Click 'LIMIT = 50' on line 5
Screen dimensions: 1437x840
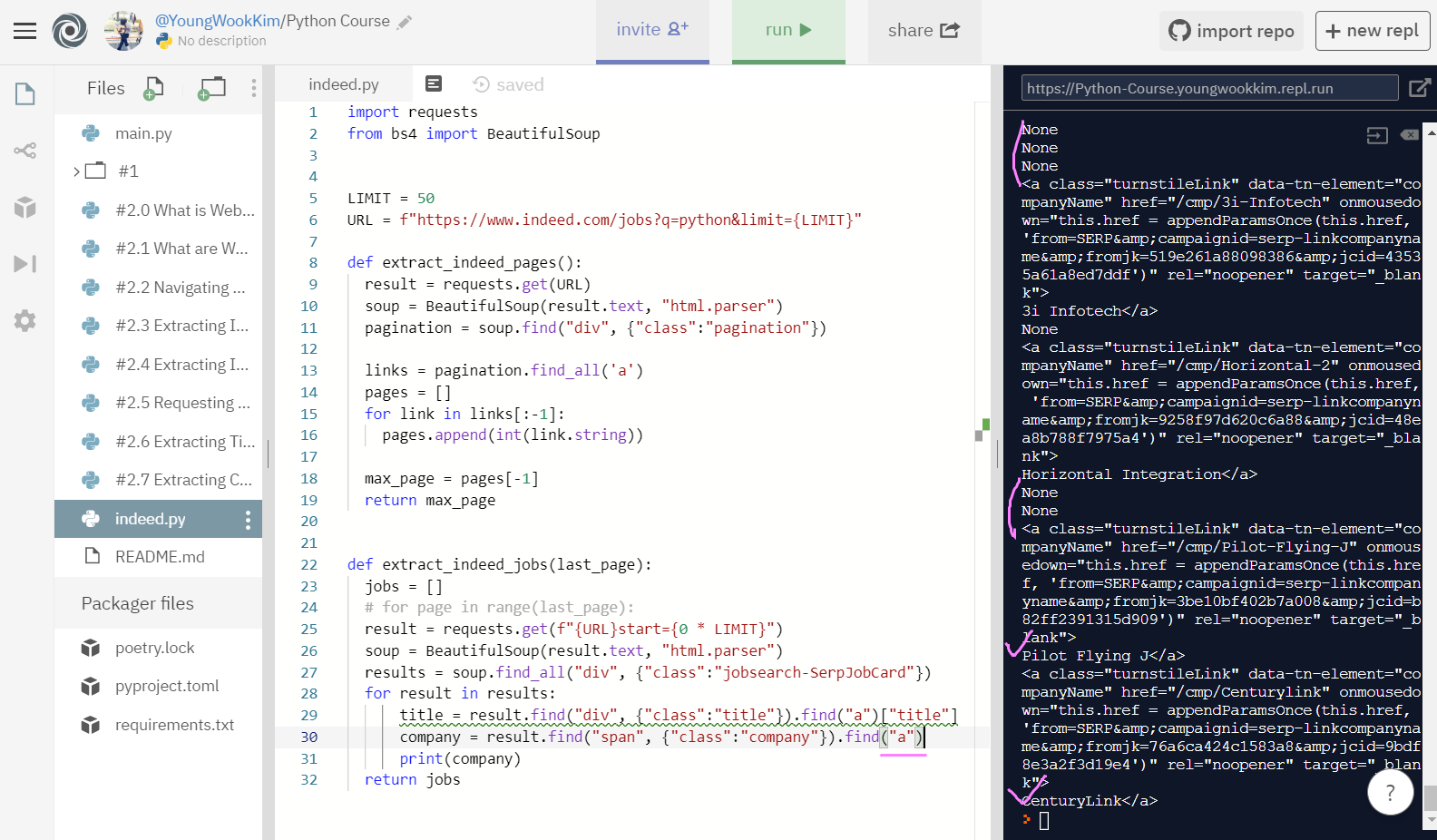[391, 198]
